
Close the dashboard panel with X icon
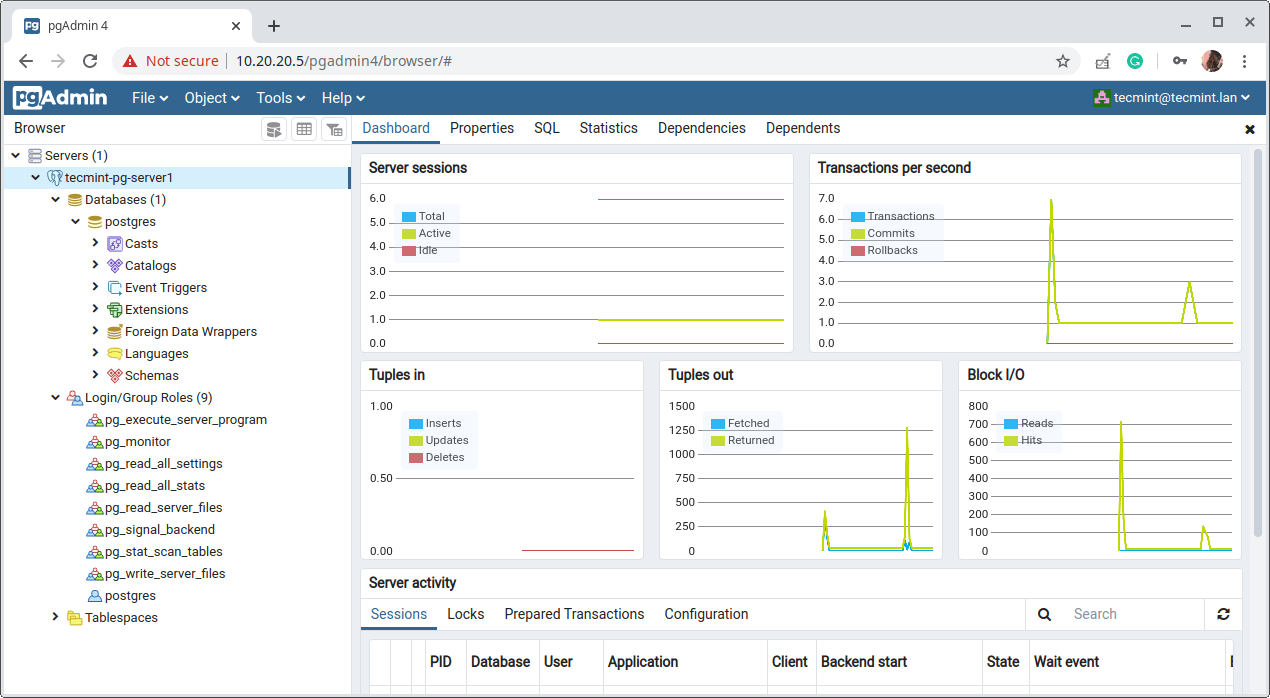pos(1249,129)
